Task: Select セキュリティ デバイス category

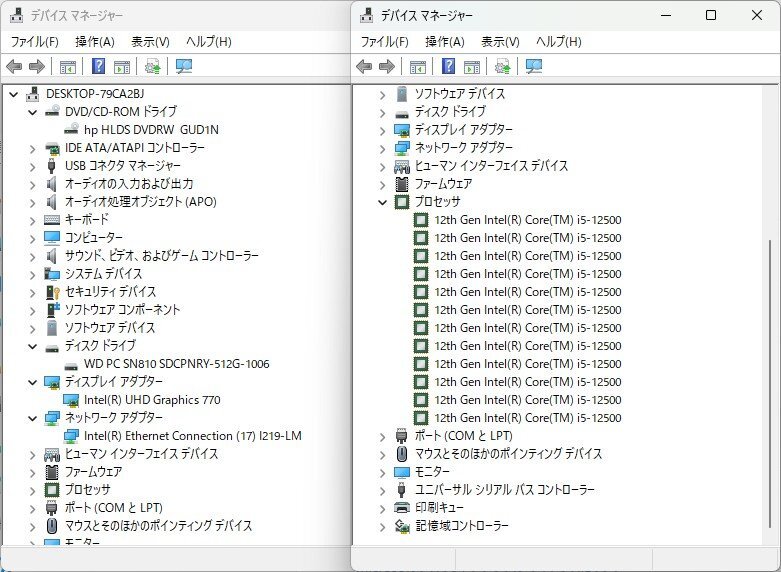Action: (x=110, y=291)
